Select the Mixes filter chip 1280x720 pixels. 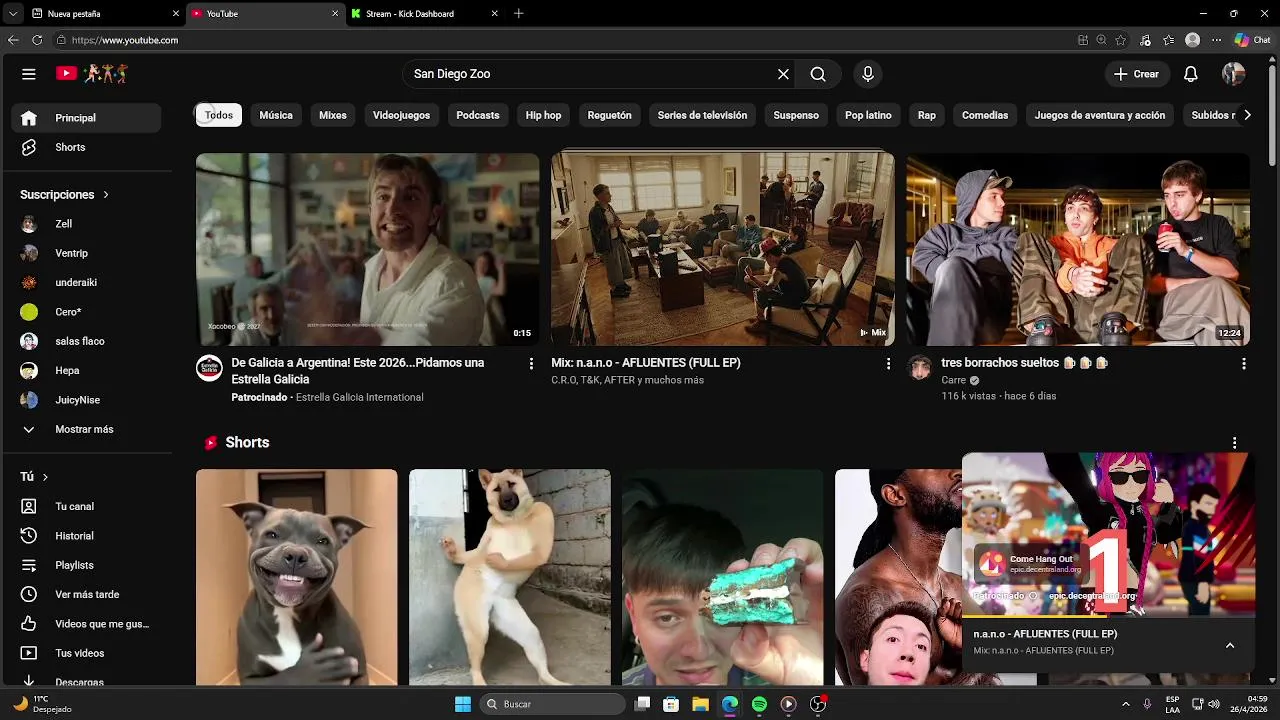(x=333, y=115)
